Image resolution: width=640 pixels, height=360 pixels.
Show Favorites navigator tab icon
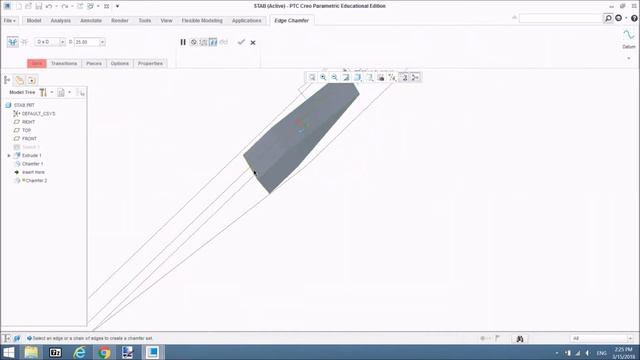coord(32,80)
